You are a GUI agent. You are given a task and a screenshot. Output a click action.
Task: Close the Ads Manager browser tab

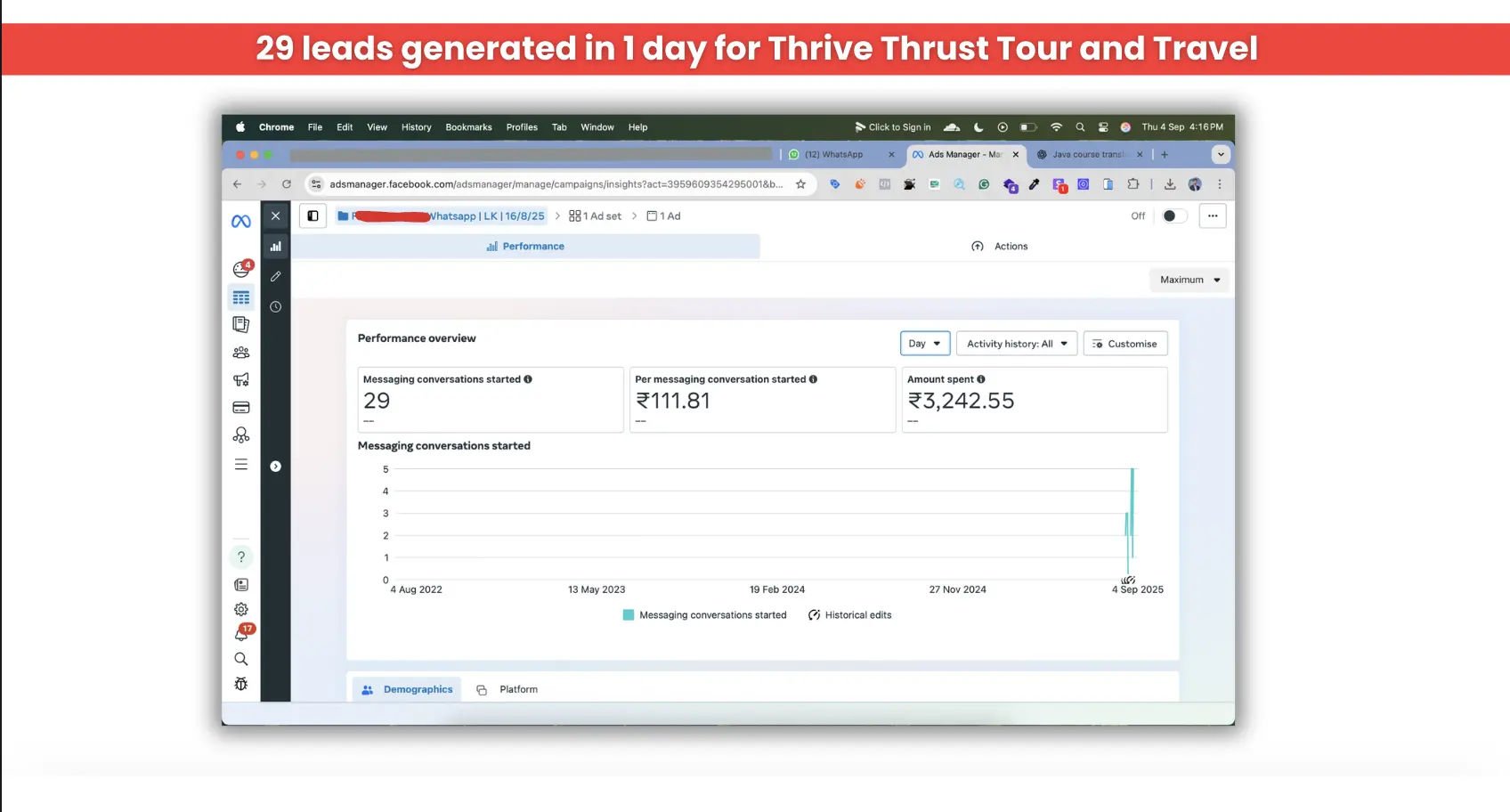(1015, 154)
